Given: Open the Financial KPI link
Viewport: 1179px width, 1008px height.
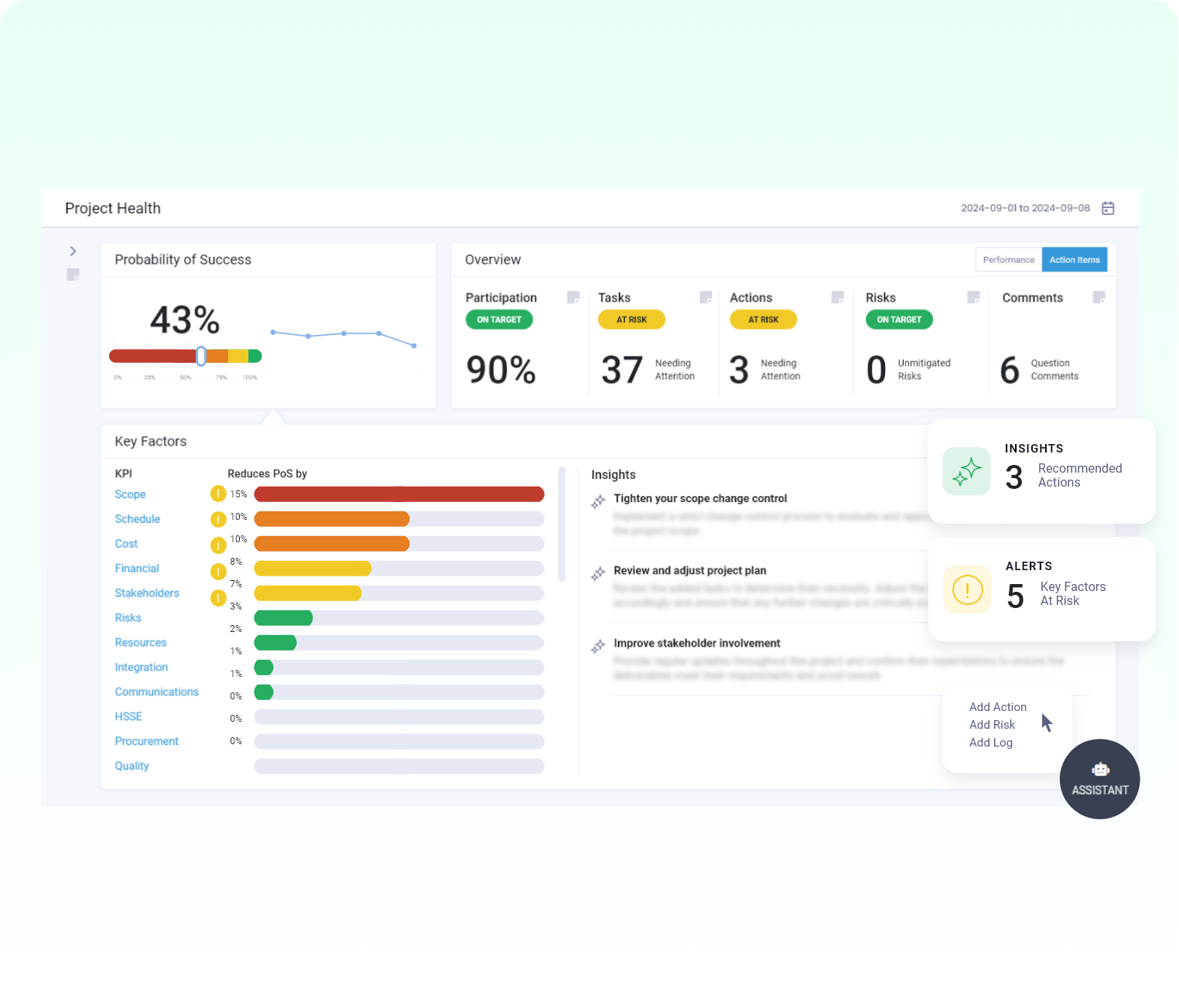Looking at the screenshot, I should 137,569.
